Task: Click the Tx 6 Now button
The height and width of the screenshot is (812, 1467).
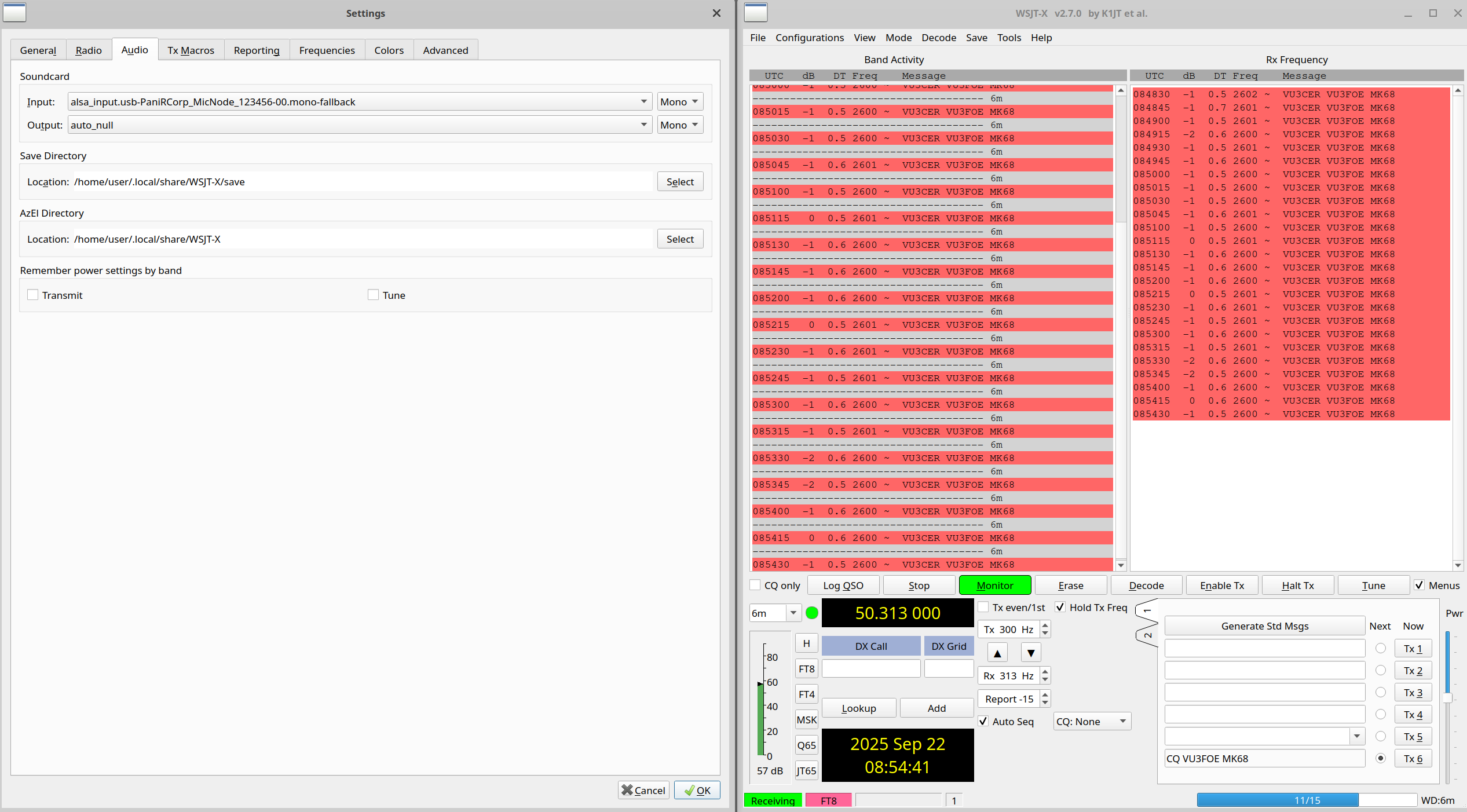Action: pos(1413,758)
